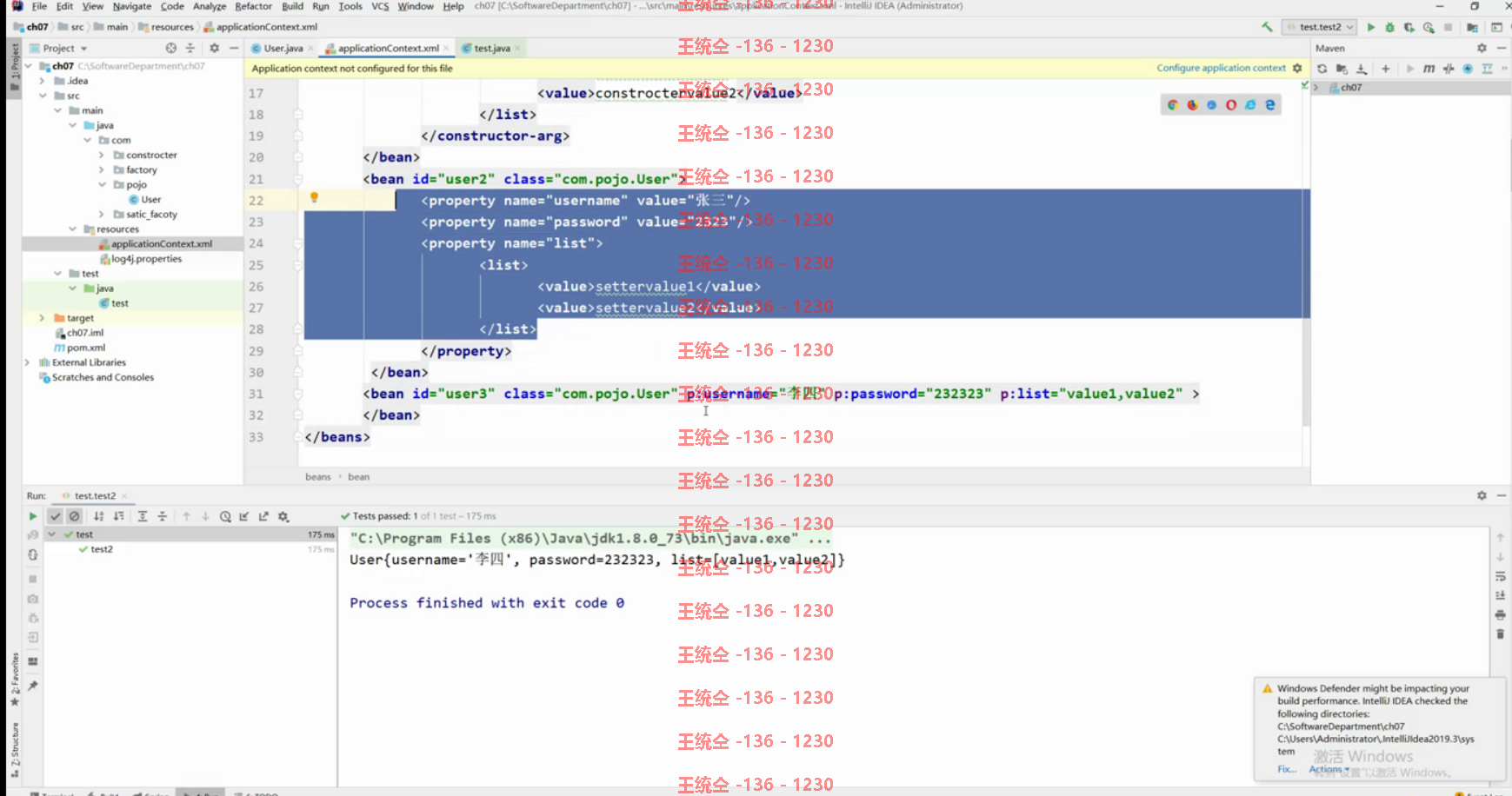The height and width of the screenshot is (796, 1512).
Task: Toggle auto-test in Run panel sidebar
Action: (x=33, y=554)
